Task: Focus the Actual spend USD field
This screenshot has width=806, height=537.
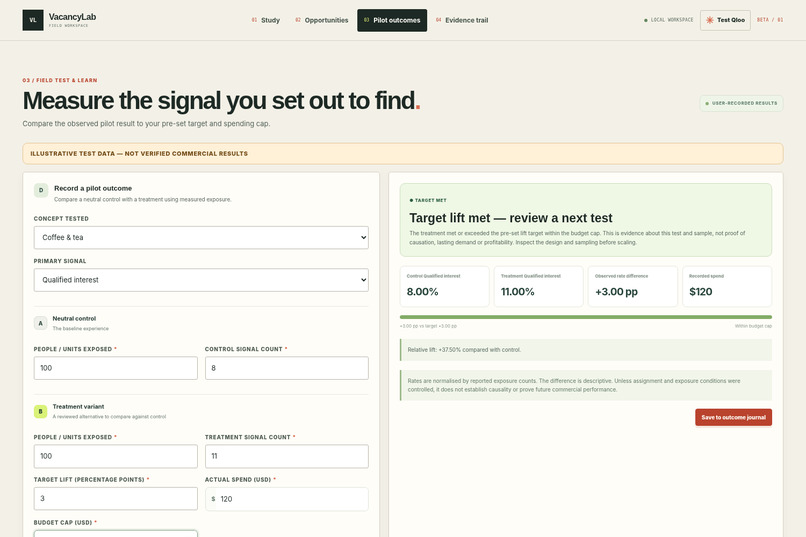Action: (287, 499)
